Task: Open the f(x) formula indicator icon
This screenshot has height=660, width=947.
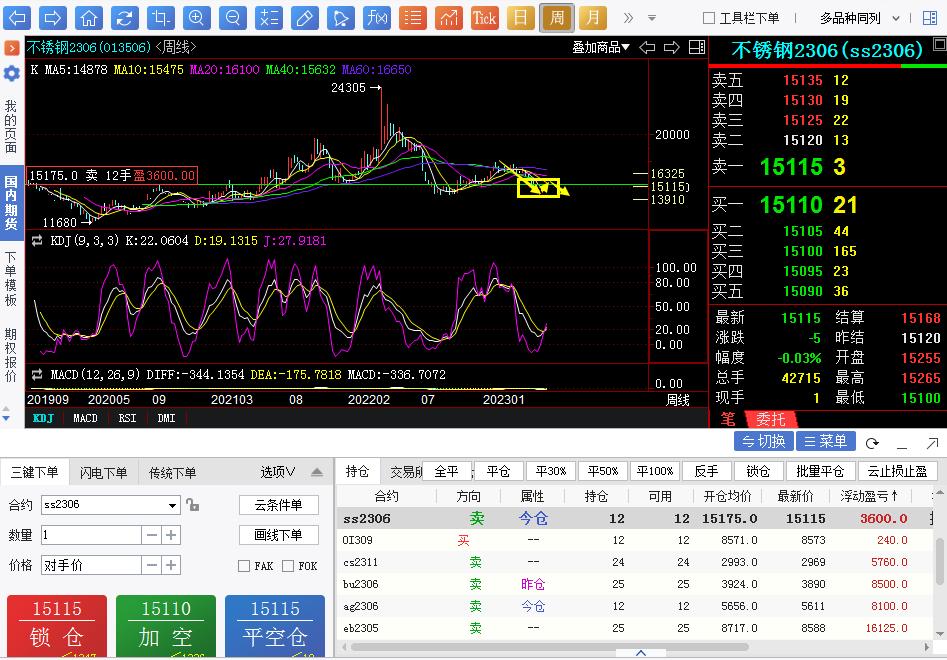Action: tap(377, 18)
